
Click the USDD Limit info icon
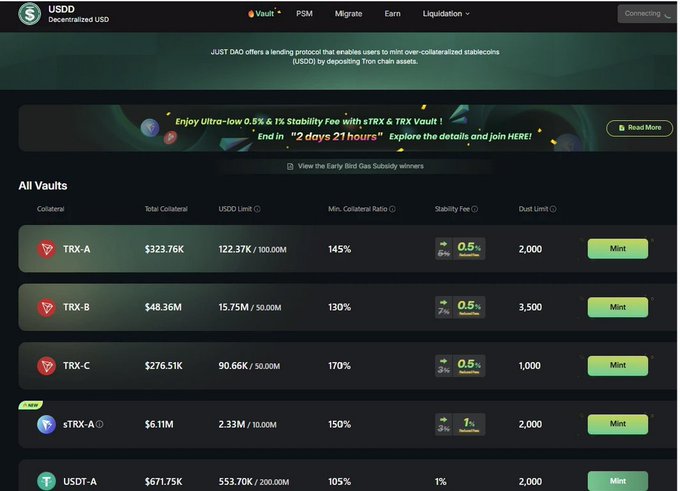[257, 209]
